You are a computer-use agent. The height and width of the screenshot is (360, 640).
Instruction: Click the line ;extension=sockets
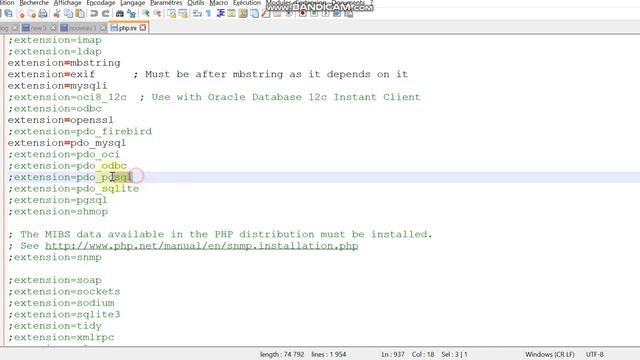(64, 291)
